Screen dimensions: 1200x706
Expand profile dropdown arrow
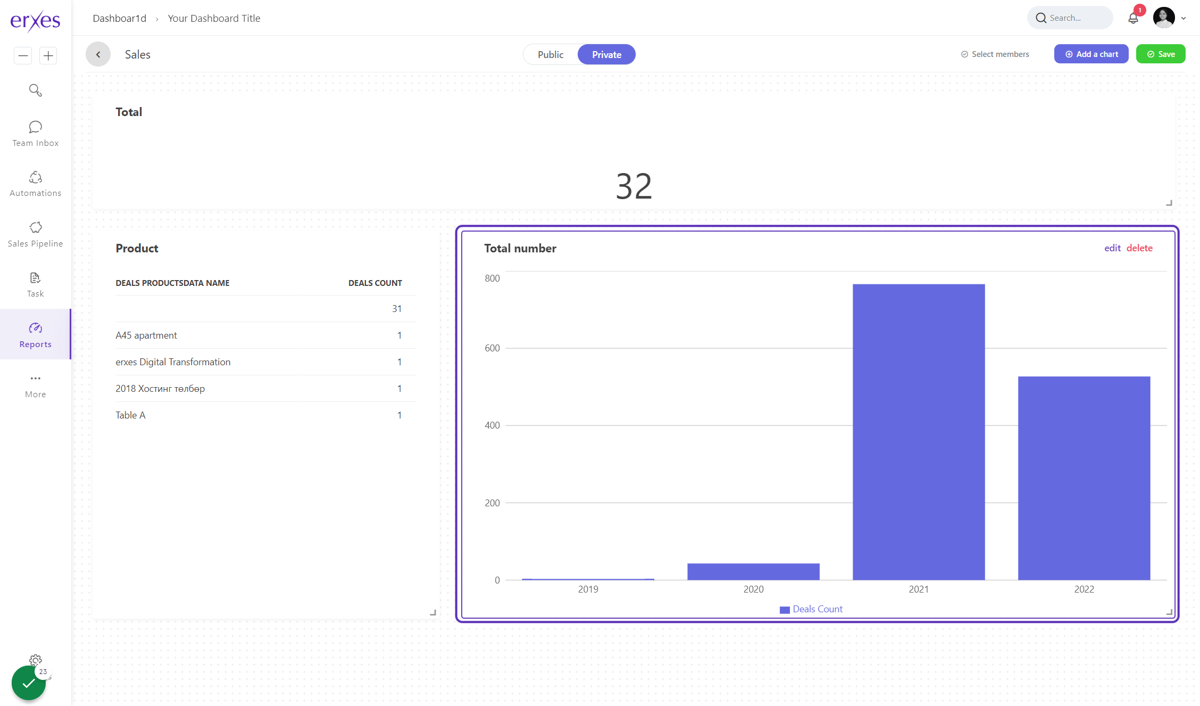click(1184, 18)
